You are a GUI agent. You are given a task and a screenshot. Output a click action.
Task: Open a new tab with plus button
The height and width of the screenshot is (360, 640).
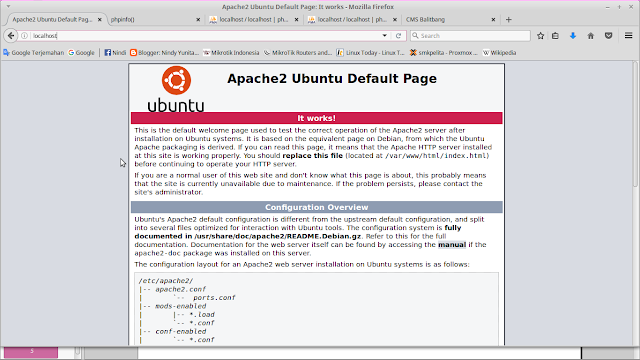[x=509, y=20]
